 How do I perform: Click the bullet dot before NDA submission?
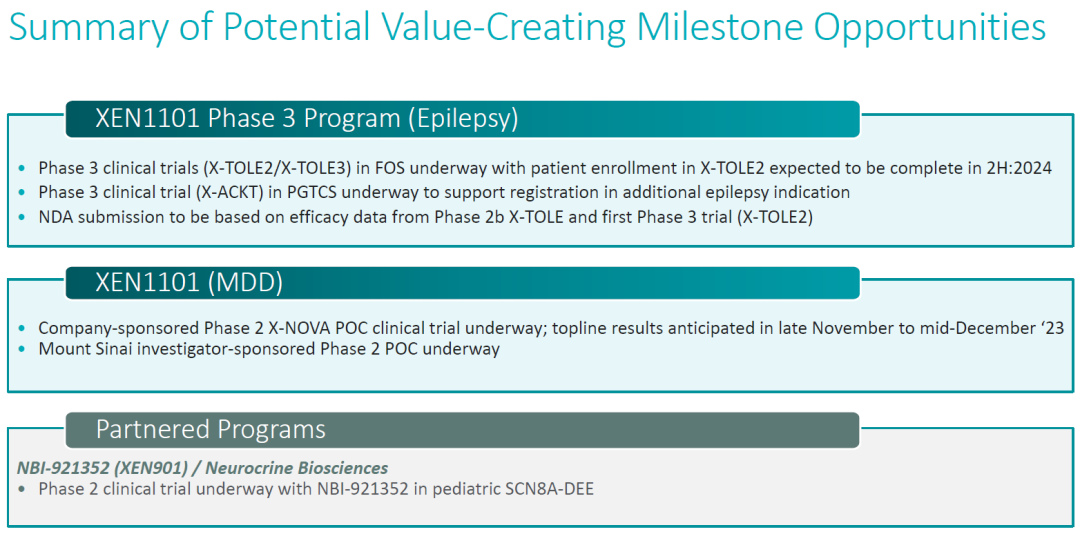pyautogui.click(x=24, y=217)
